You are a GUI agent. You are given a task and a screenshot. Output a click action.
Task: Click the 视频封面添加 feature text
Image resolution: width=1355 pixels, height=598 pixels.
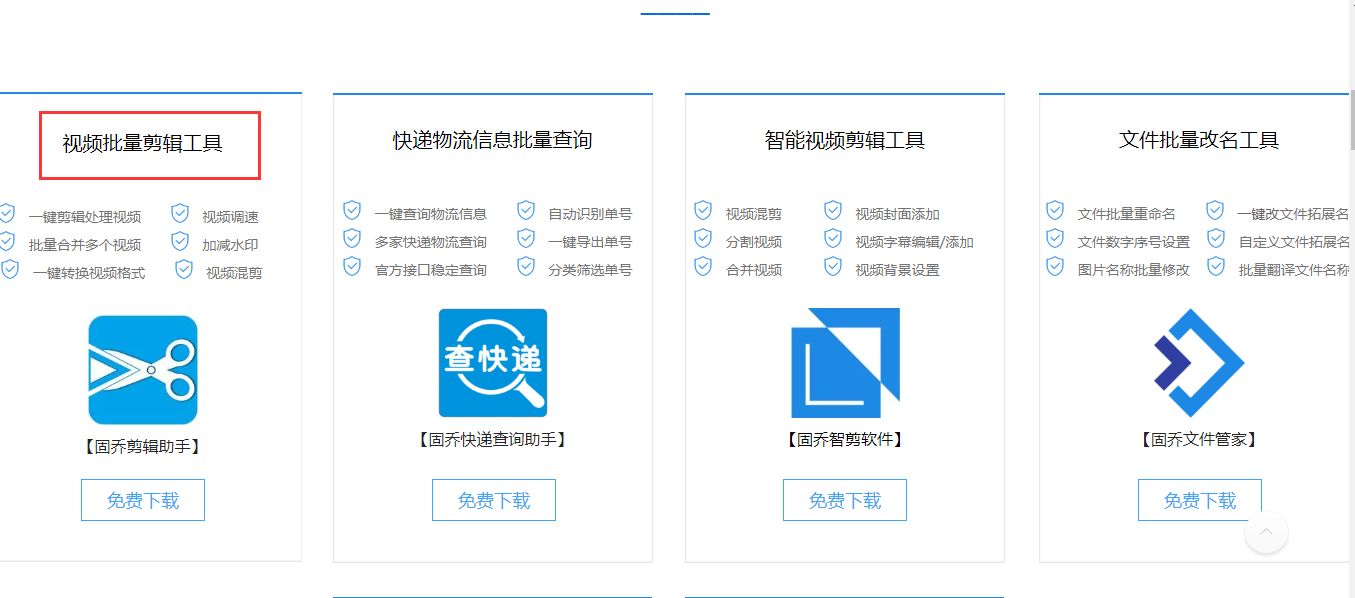pos(897,214)
